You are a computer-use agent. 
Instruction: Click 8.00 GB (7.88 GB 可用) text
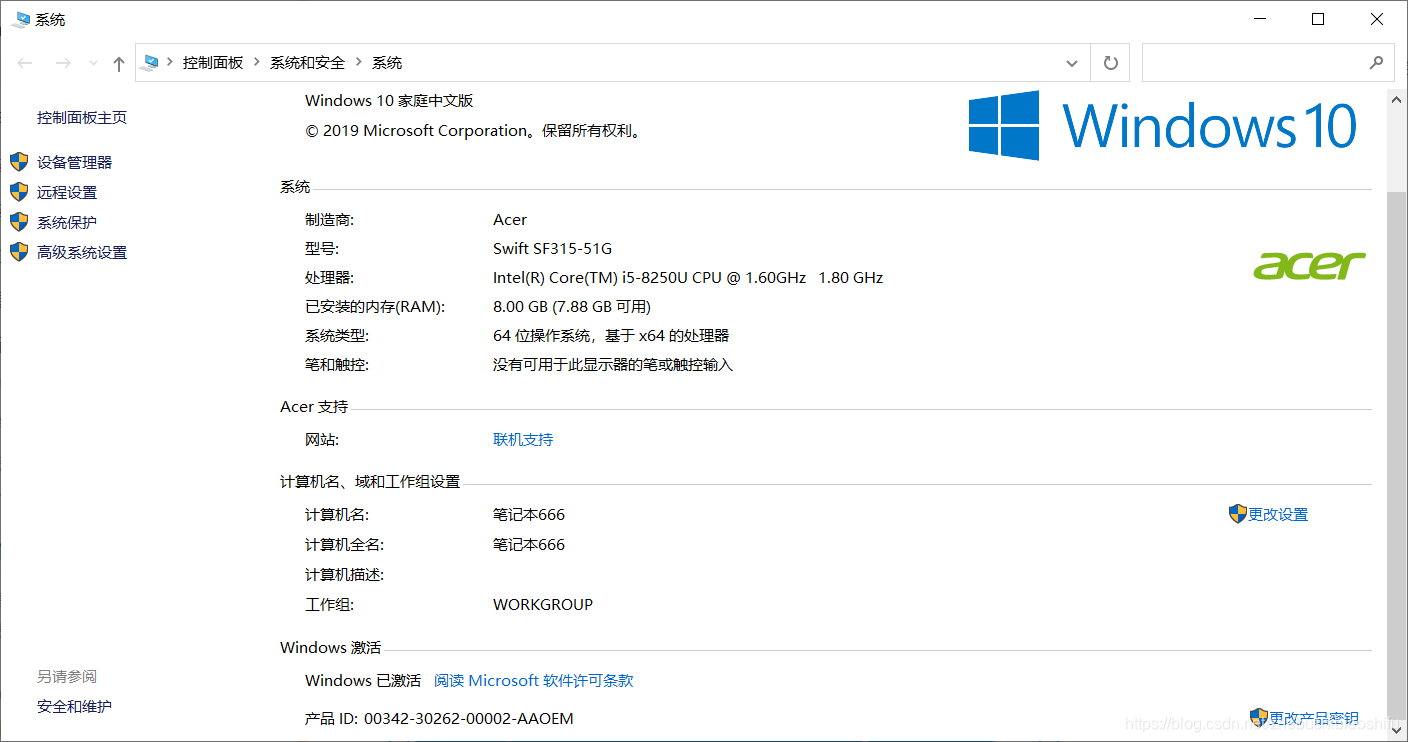tap(572, 306)
